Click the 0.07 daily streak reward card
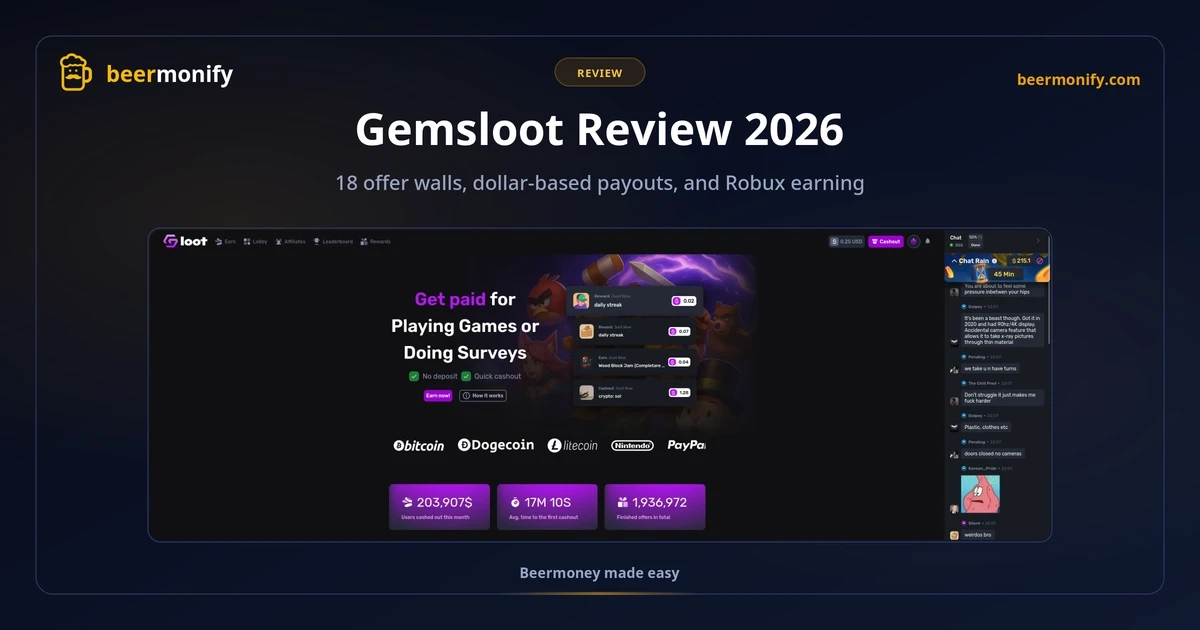The width and height of the screenshot is (1200, 630). pos(633,331)
